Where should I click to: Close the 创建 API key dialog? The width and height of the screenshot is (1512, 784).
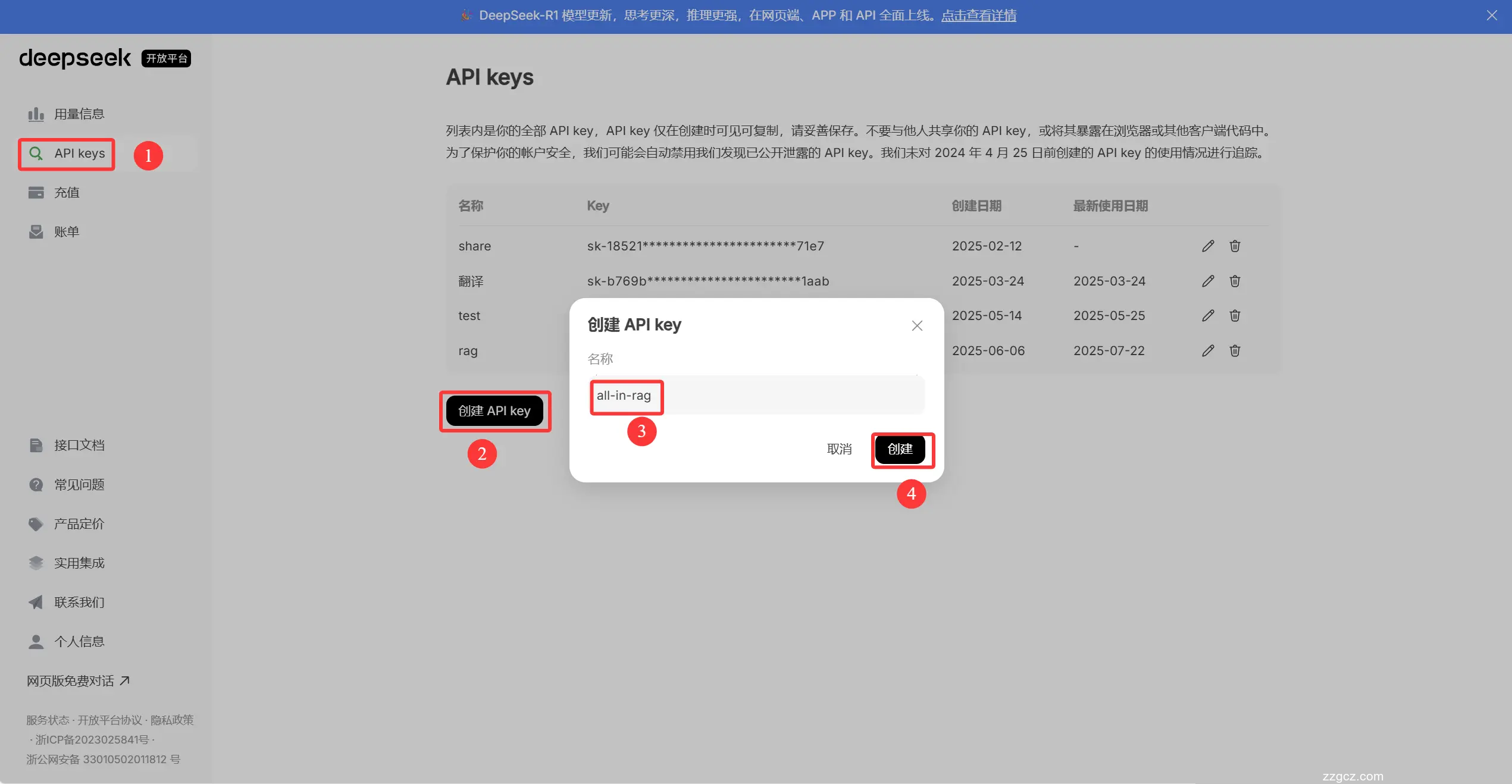[x=917, y=325]
